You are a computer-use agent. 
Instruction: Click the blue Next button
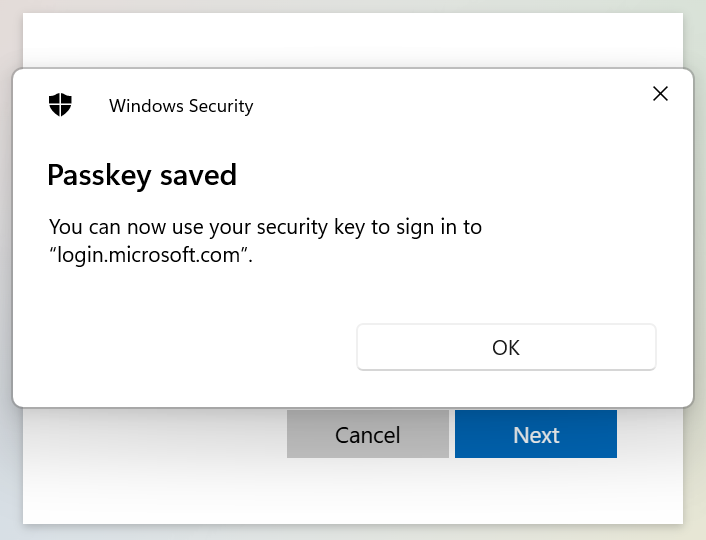[x=536, y=435]
